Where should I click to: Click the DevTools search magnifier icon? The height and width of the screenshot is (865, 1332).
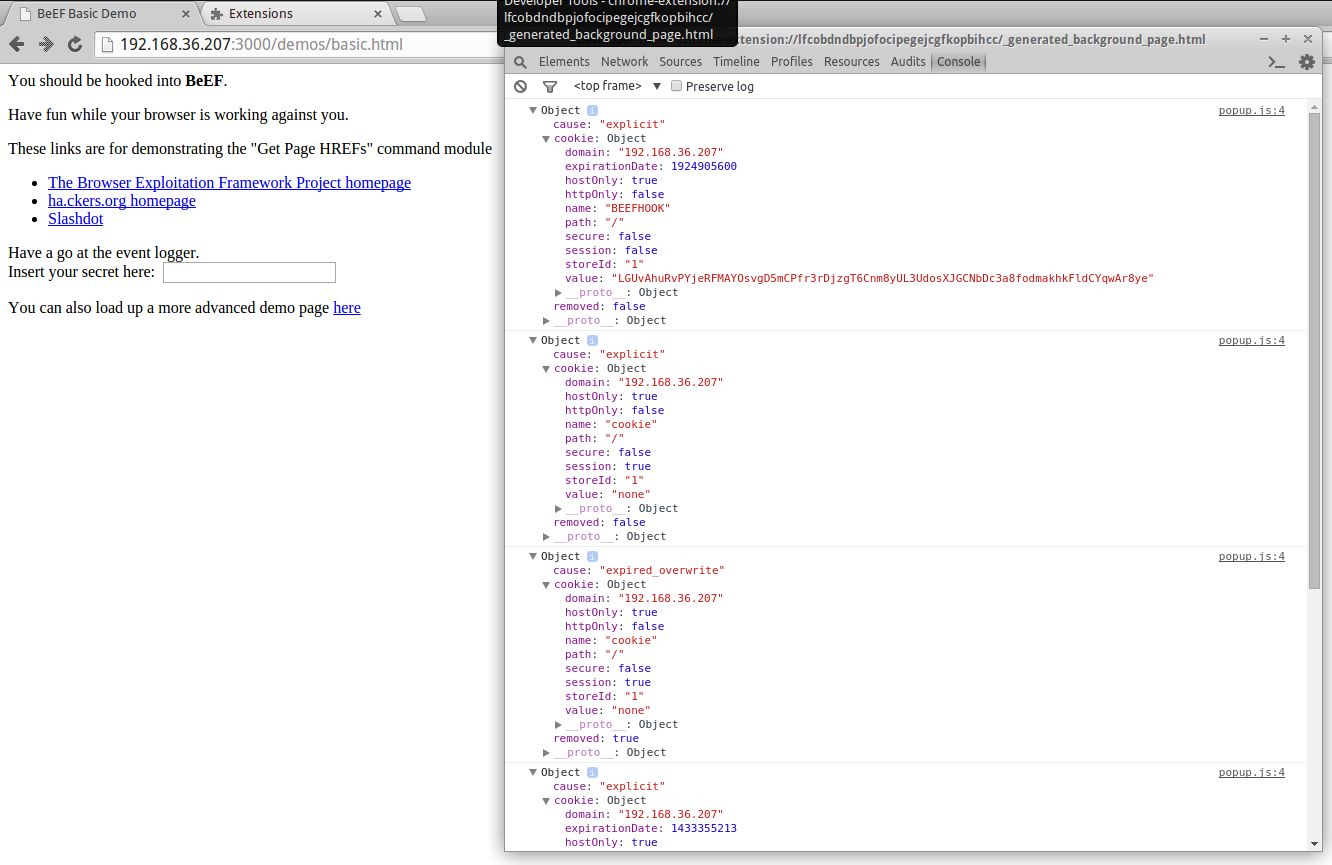pyautogui.click(x=520, y=62)
